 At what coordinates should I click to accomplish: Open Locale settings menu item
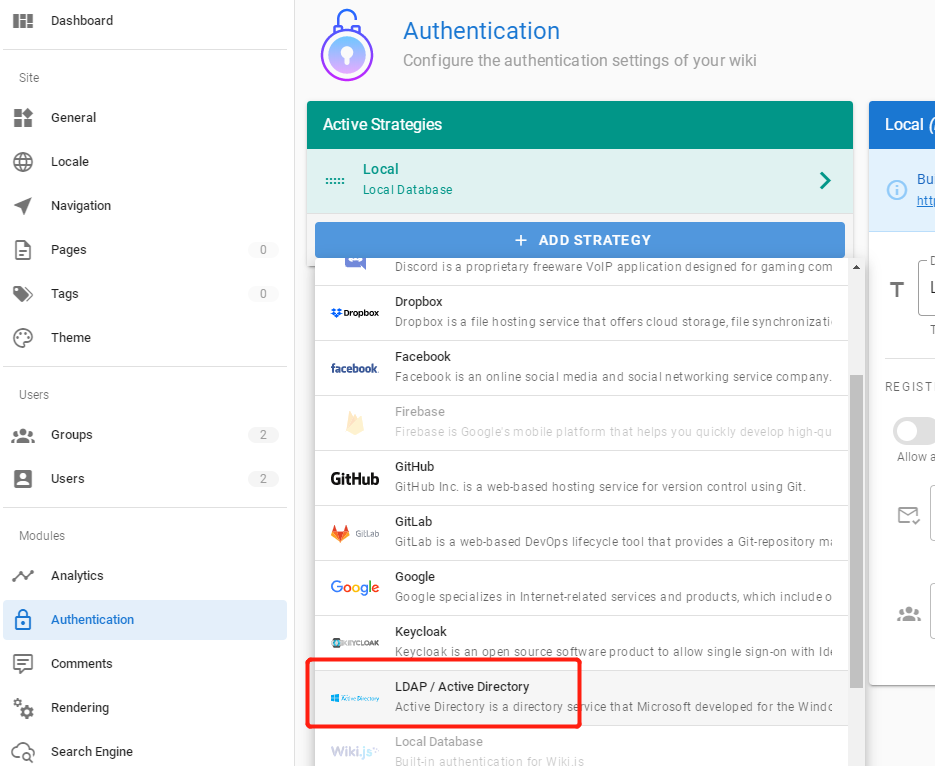point(145,162)
